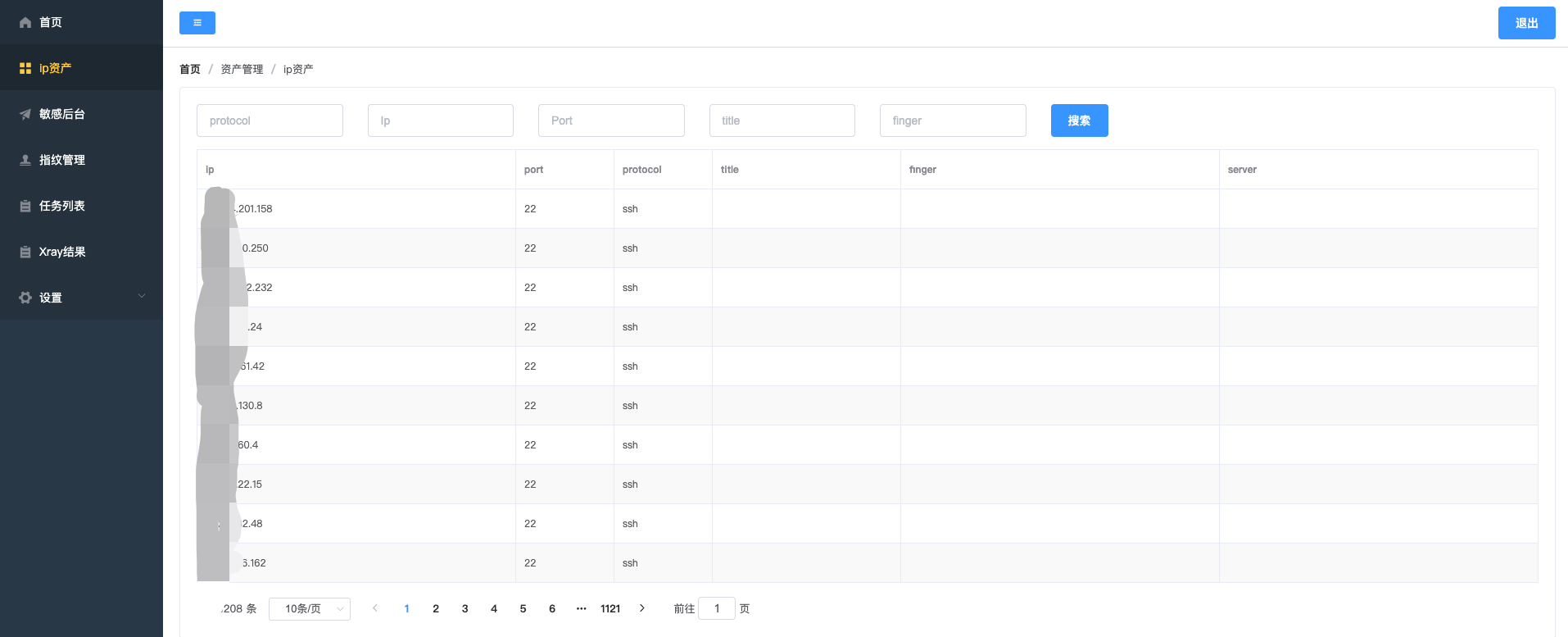Click the ip column header

(x=356, y=170)
